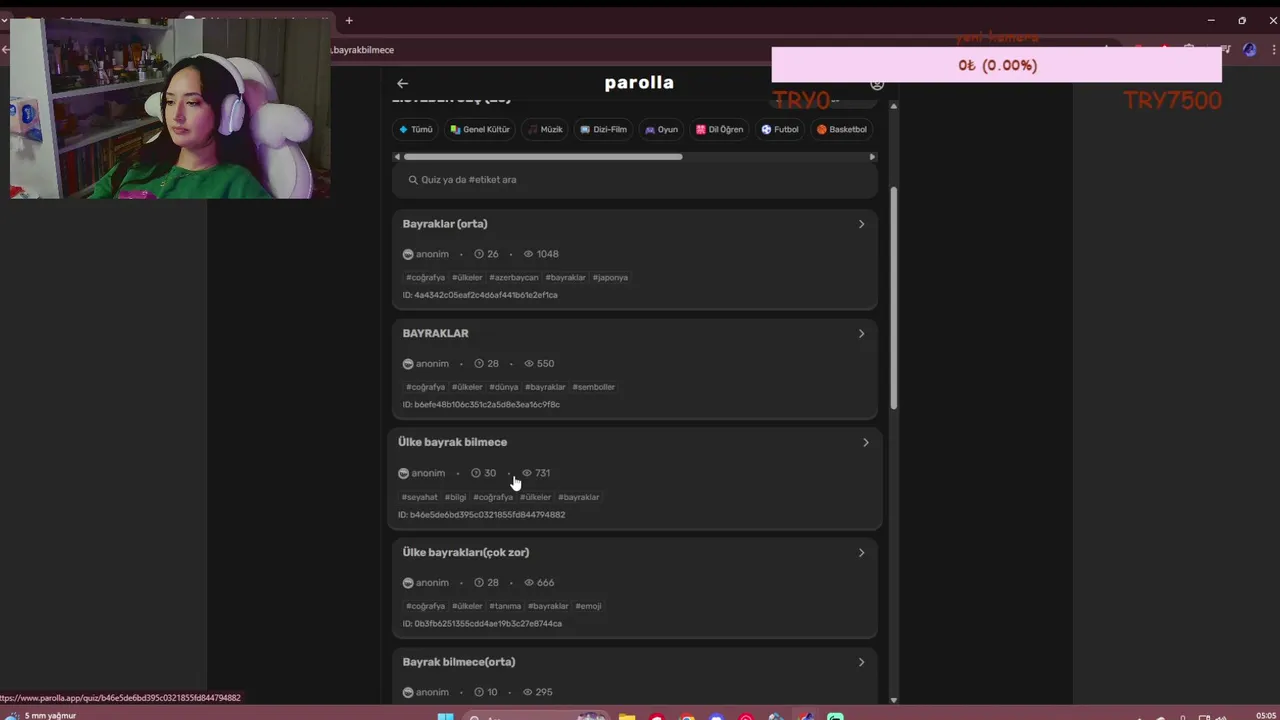Click the #seyahat tag
The height and width of the screenshot is (720, 1280).
point(420,497)
